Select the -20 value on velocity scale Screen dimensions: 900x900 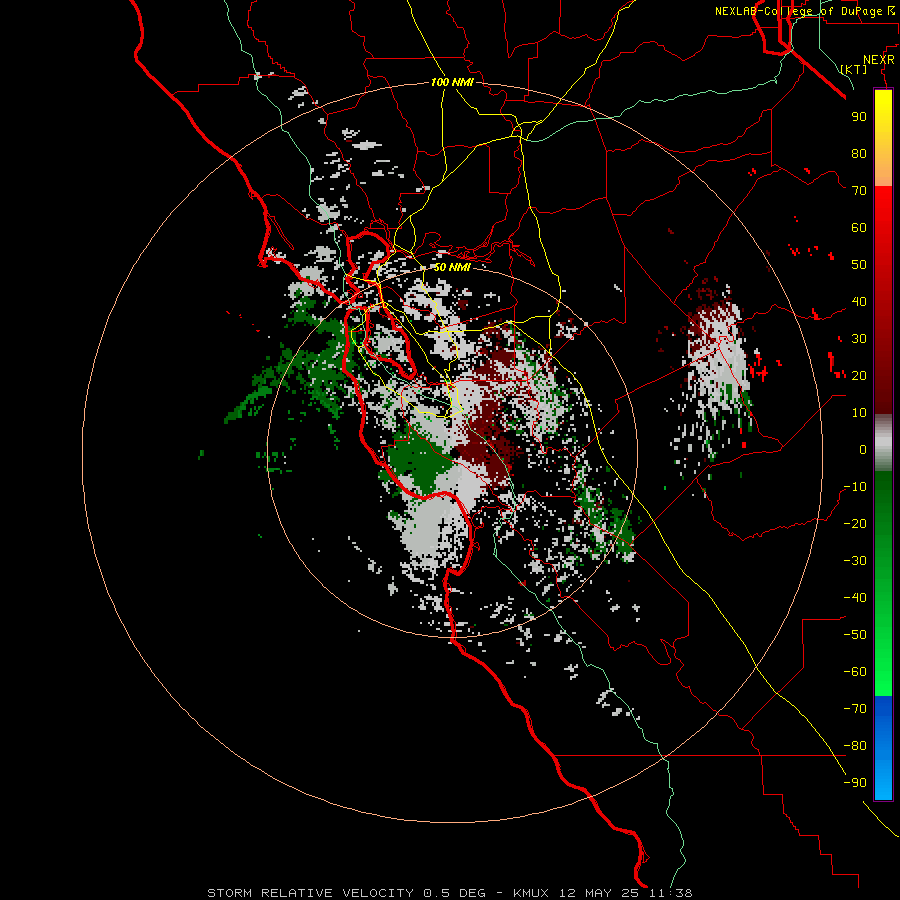tap(855, 523)
